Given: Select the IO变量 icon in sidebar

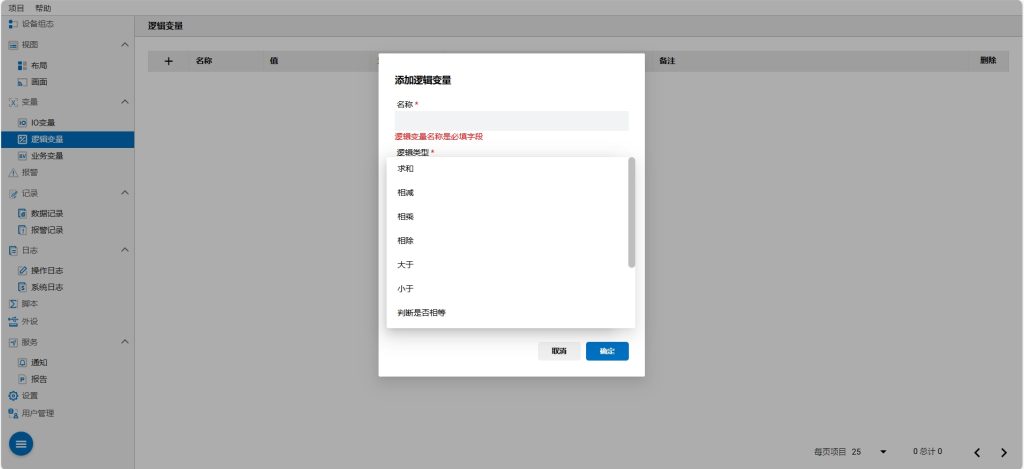Looking at the screenshot, I should pyautogui.click(x=23, y=122).
